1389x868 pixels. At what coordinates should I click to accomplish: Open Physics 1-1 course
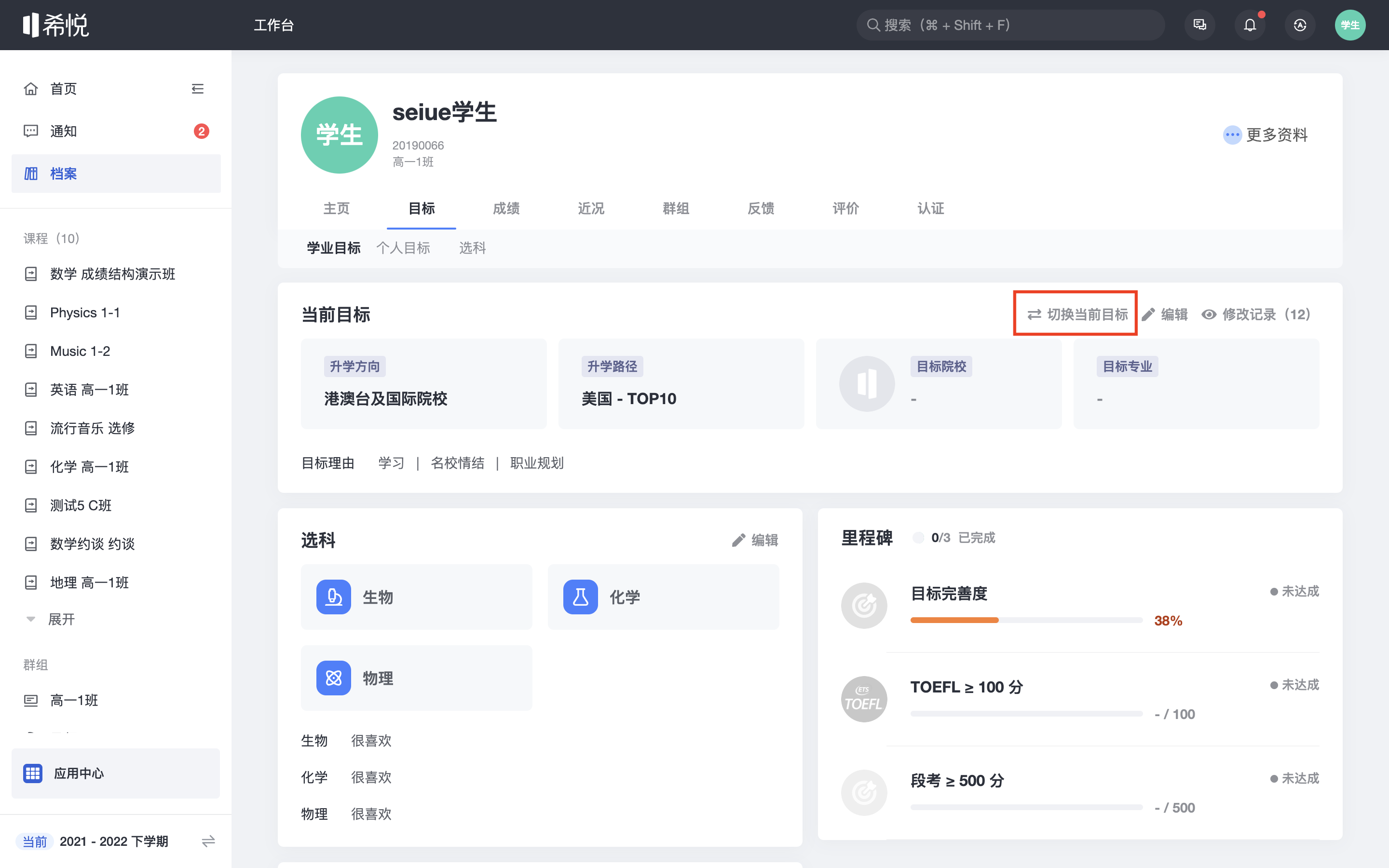(x=84, y=313)
